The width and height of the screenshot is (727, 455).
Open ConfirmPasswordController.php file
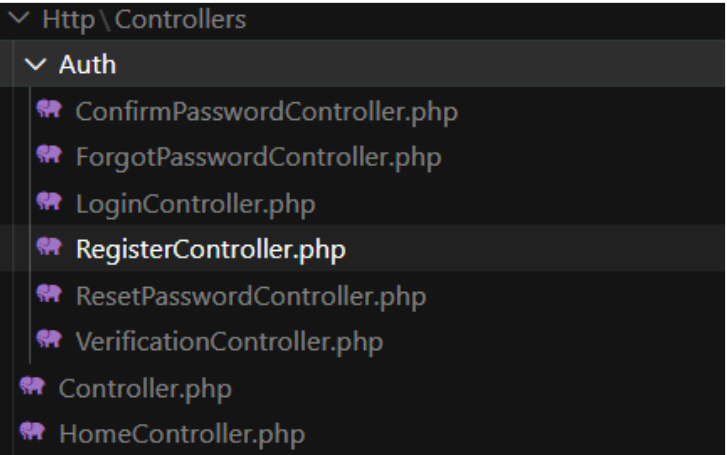[x=267, y=111]
